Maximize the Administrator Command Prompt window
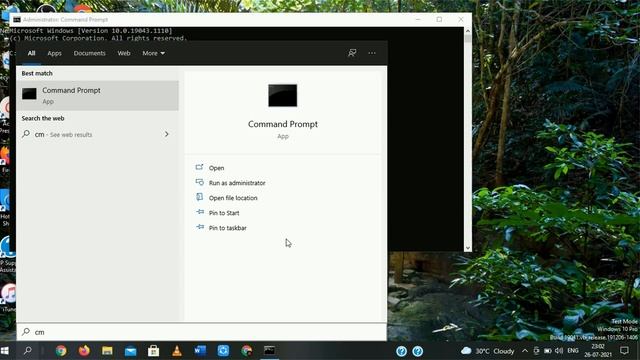The width and height of the screenshot is (640, 360). (439, 19)
